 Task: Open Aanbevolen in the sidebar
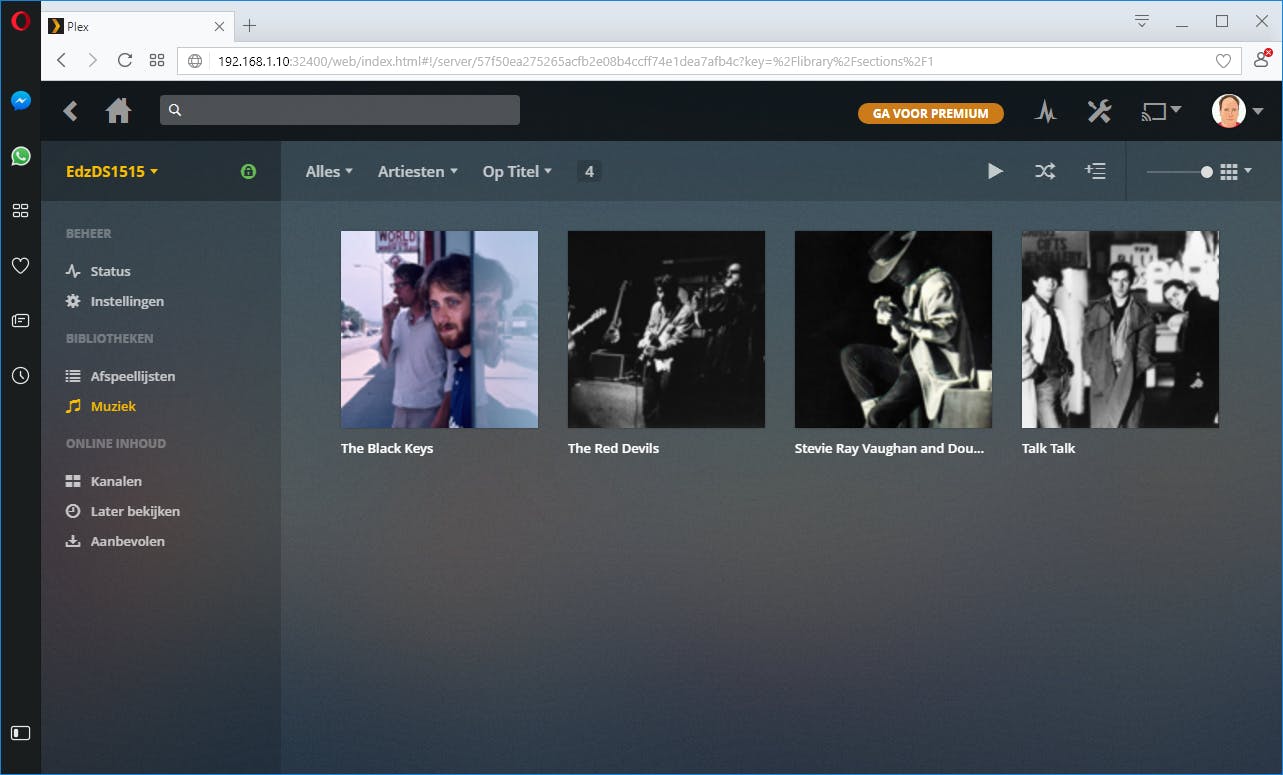pos(115,541)
